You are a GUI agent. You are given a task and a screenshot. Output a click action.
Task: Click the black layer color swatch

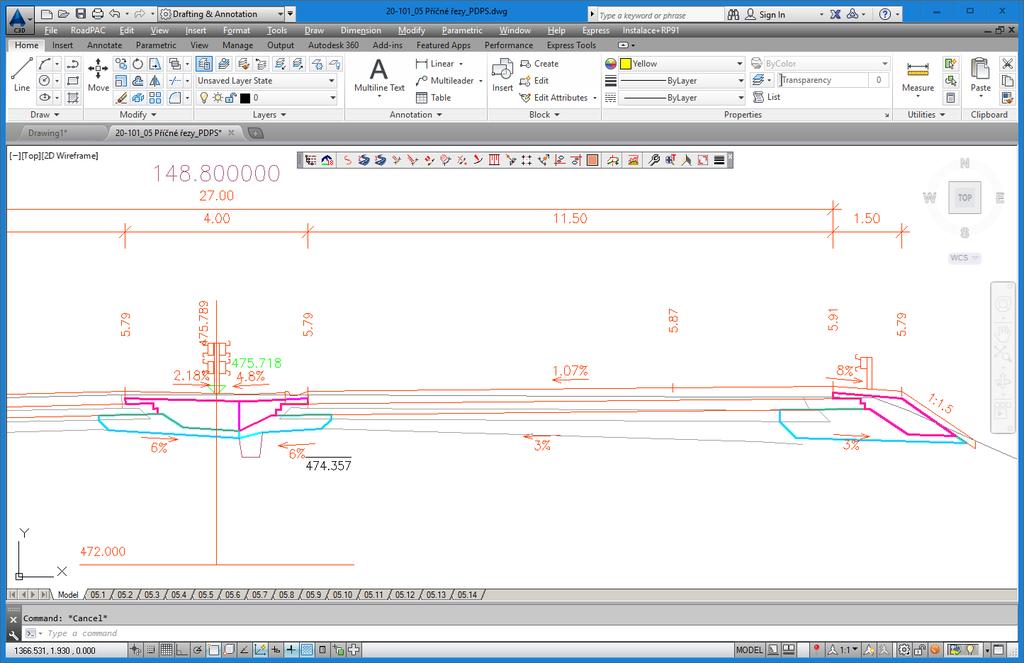(x=245, y=98)
